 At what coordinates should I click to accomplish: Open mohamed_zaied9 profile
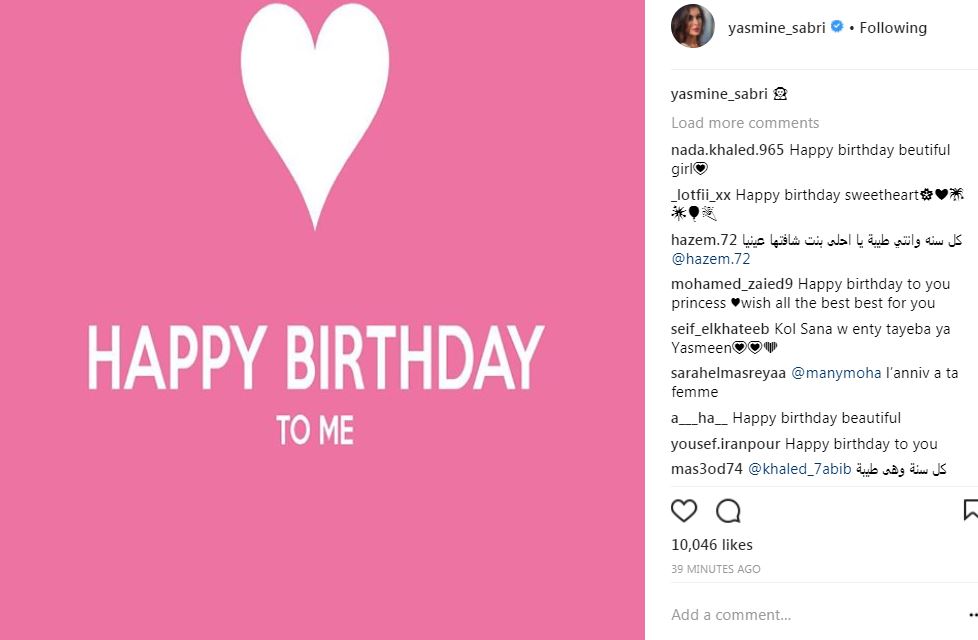tap(732, 284)
